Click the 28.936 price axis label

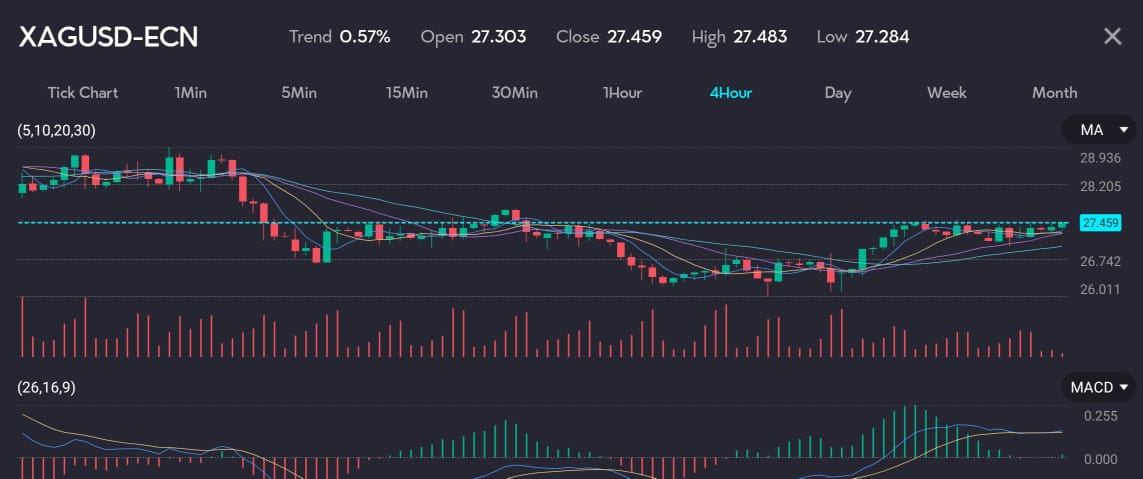(x=1100, y=158)
